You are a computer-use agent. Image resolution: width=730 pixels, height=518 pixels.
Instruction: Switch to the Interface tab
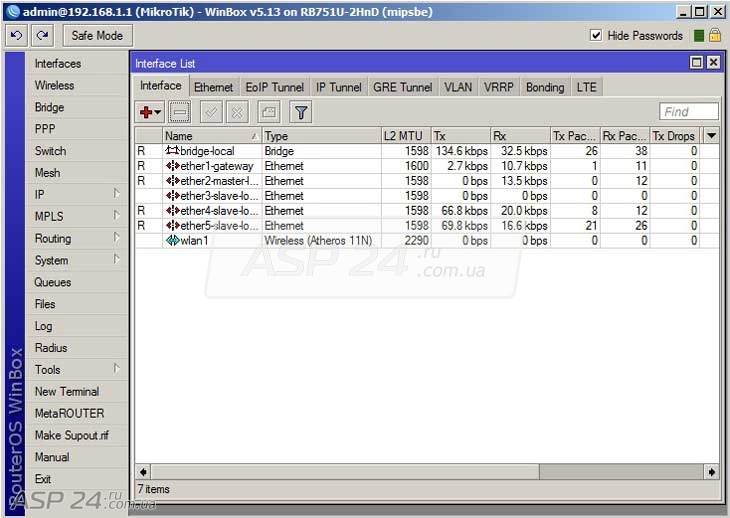(x=161, y=86)
